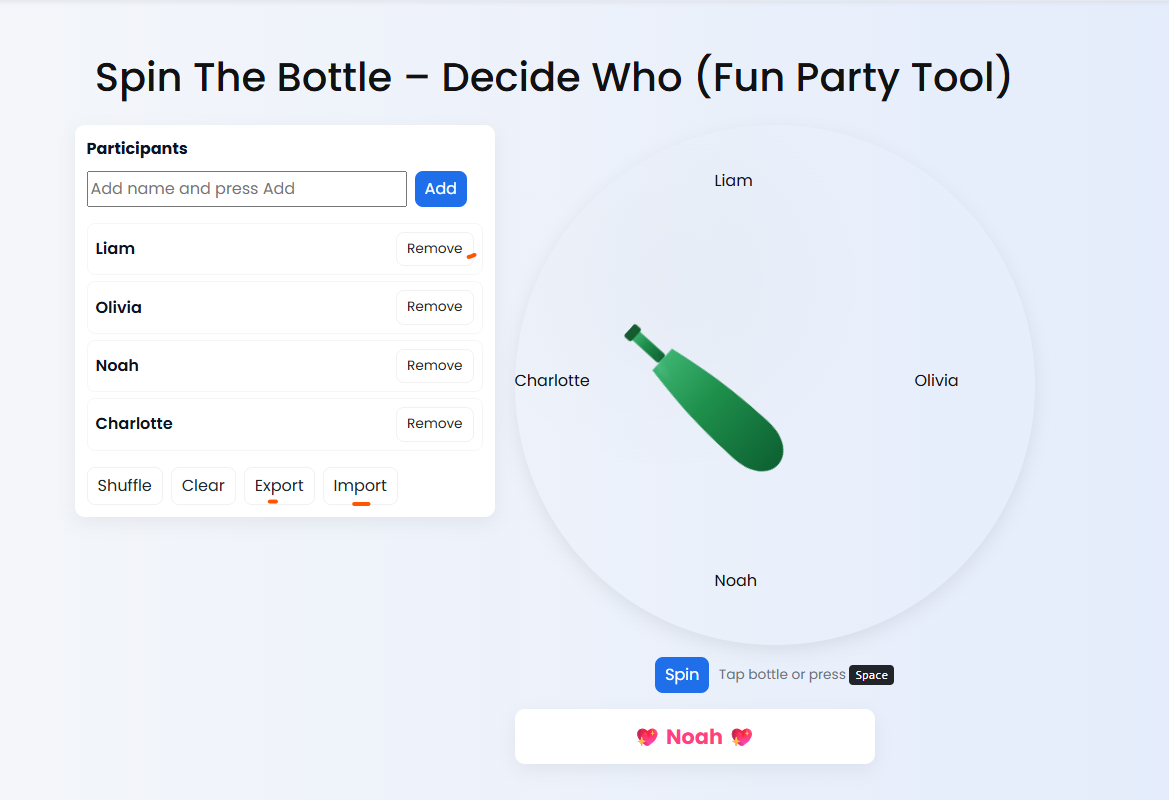Remove Olivia from the list
This screenshot has height=800, width=1169.
434,307
